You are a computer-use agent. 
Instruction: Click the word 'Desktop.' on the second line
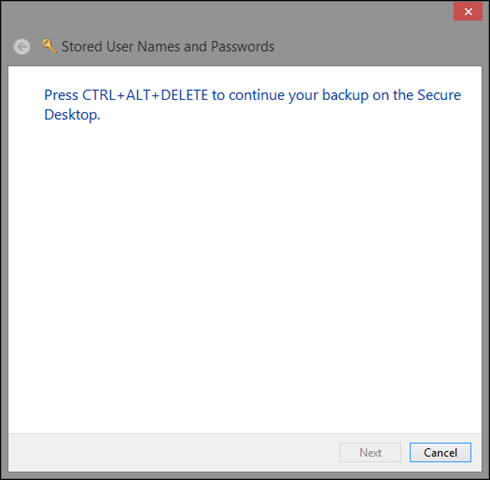pos(72,115)
